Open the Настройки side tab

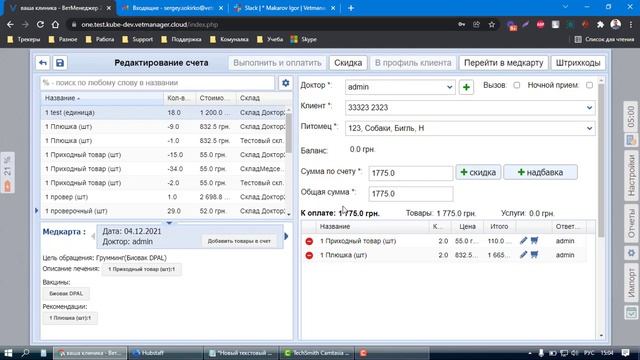pos(631,177)
